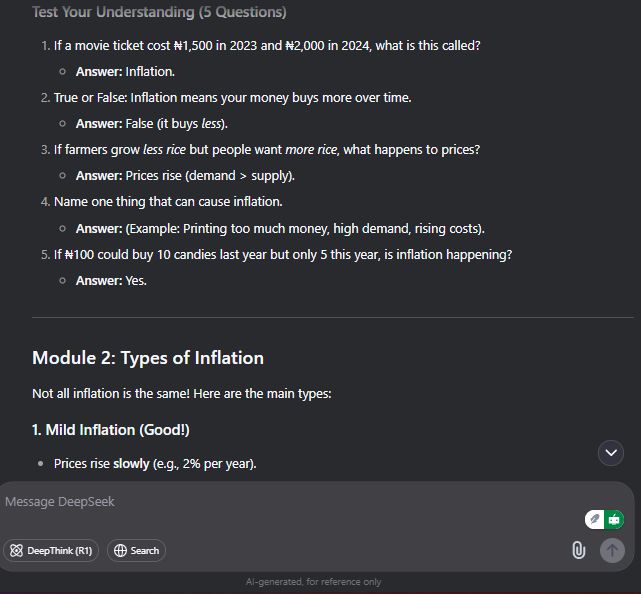
Task: Click the atom icon beside DeepThink (R1)
Action: coord(16,551)
